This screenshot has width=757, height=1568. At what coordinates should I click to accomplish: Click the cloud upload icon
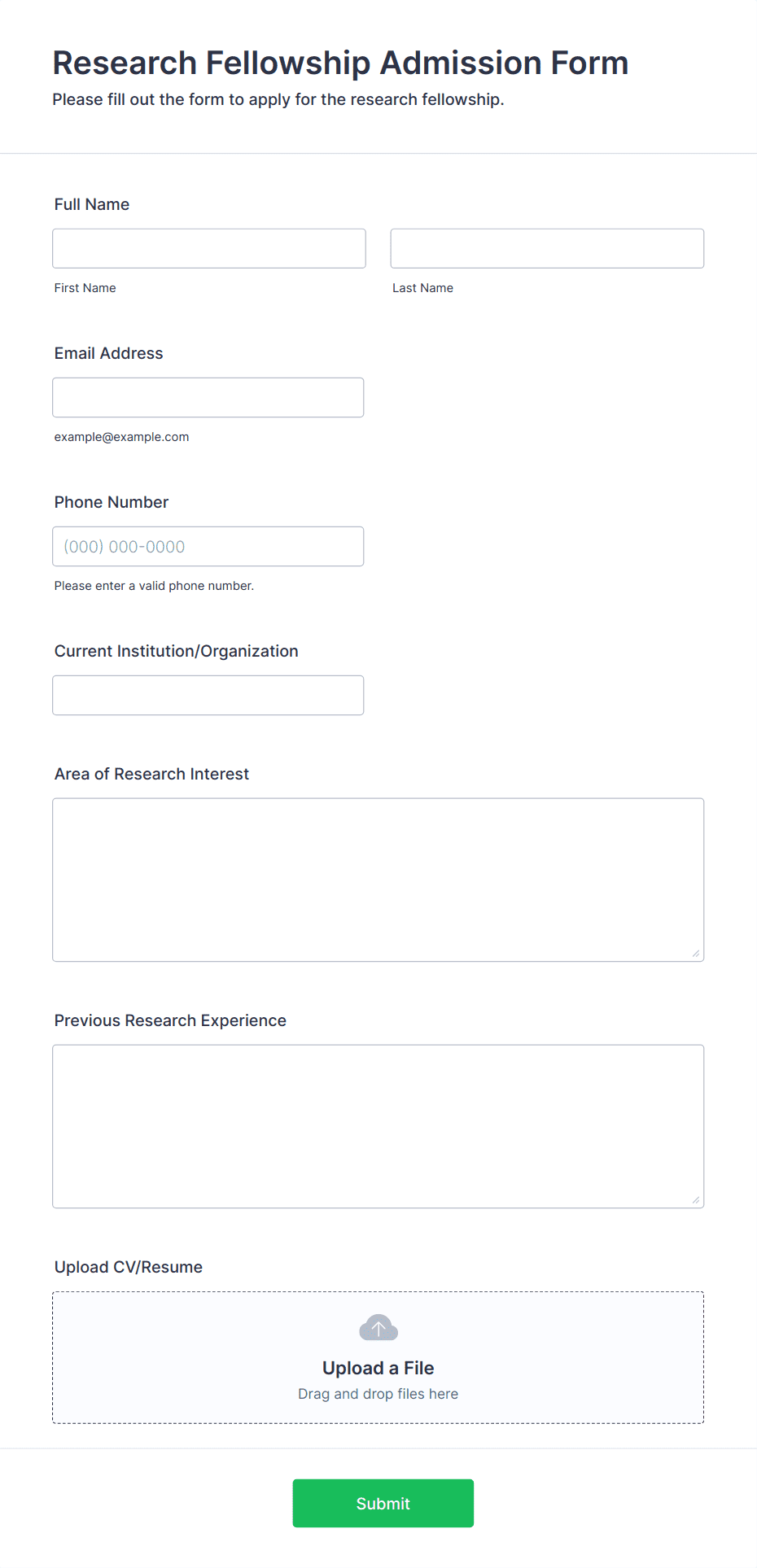(378, 1327)
